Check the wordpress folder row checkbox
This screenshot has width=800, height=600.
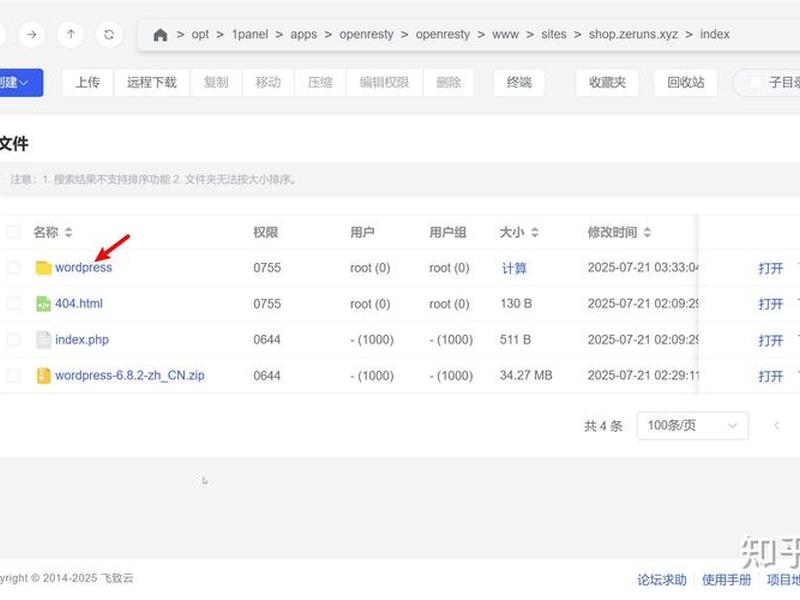click(13, 267)
